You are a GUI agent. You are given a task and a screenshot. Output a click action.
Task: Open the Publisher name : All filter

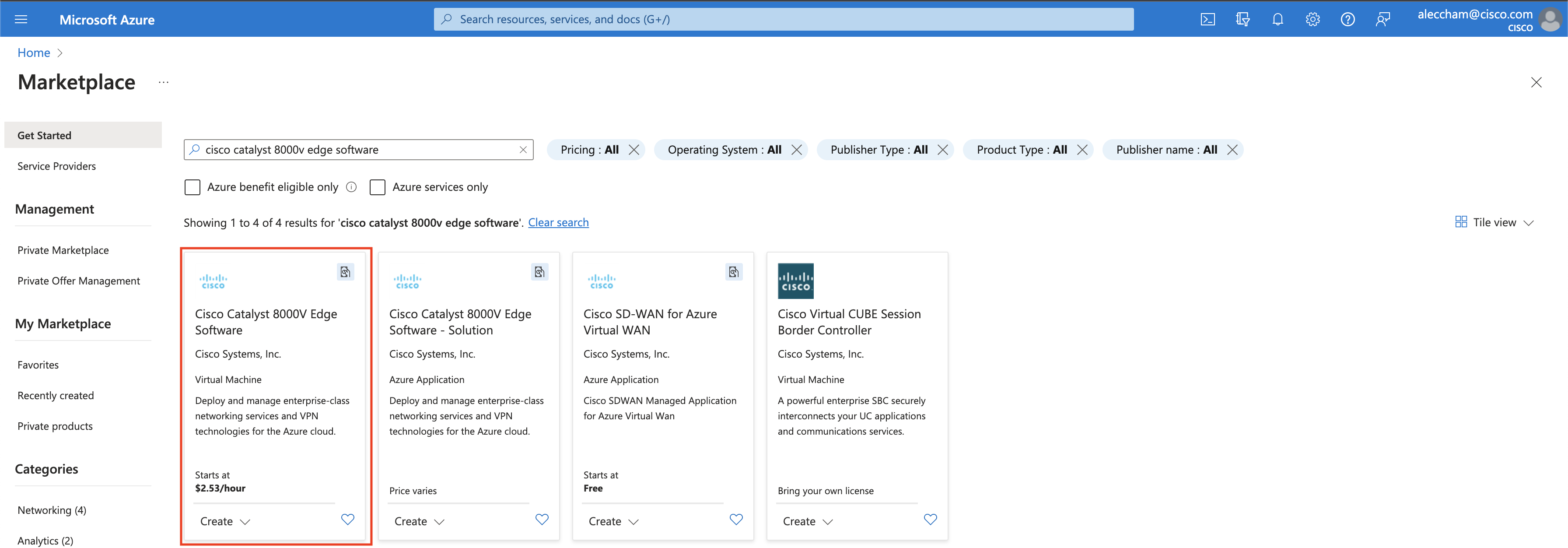click(x=1166, y=150)
